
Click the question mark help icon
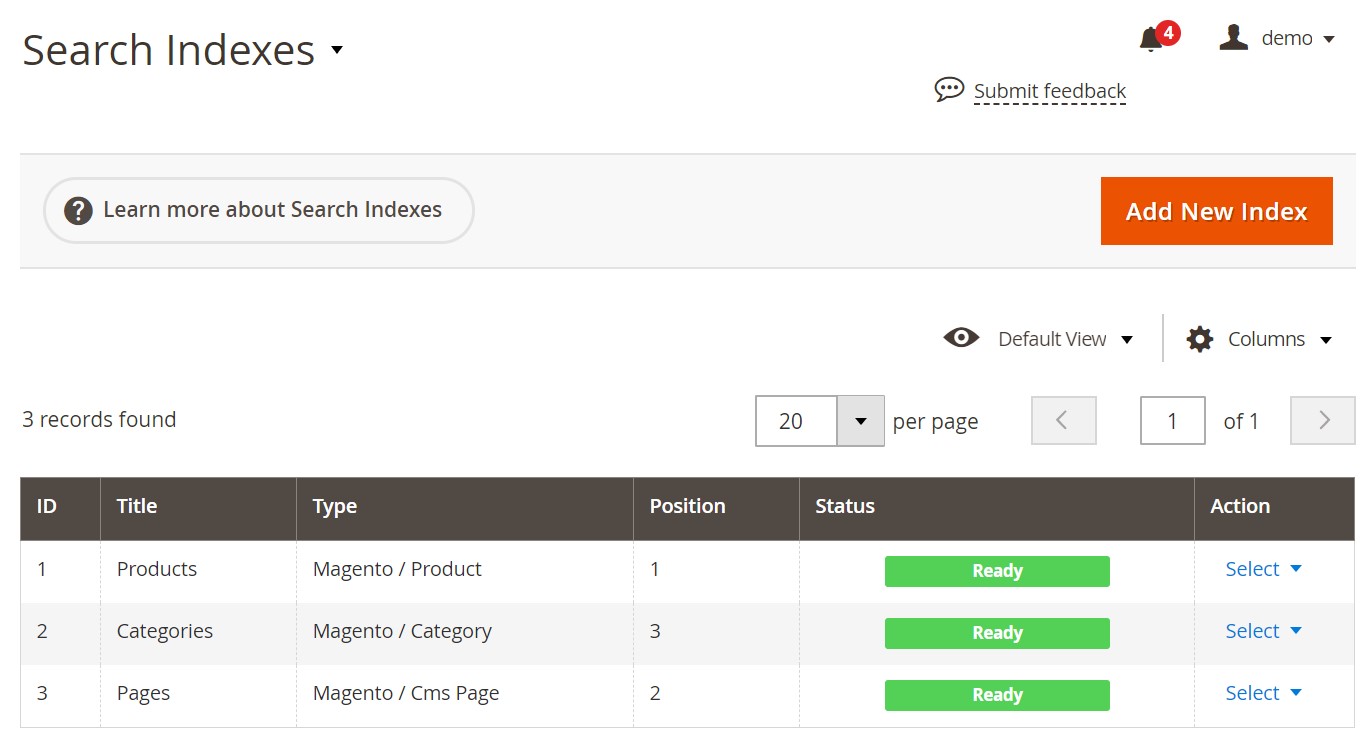click(x=78, y=211)
